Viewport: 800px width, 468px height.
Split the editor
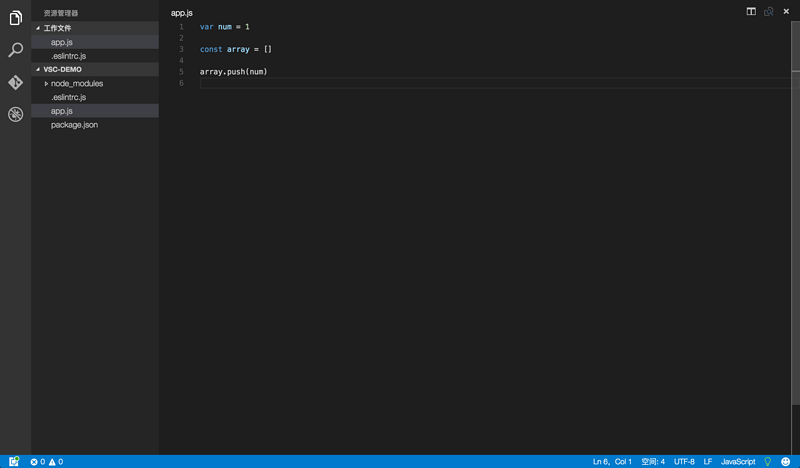click(x=751, y=11)
